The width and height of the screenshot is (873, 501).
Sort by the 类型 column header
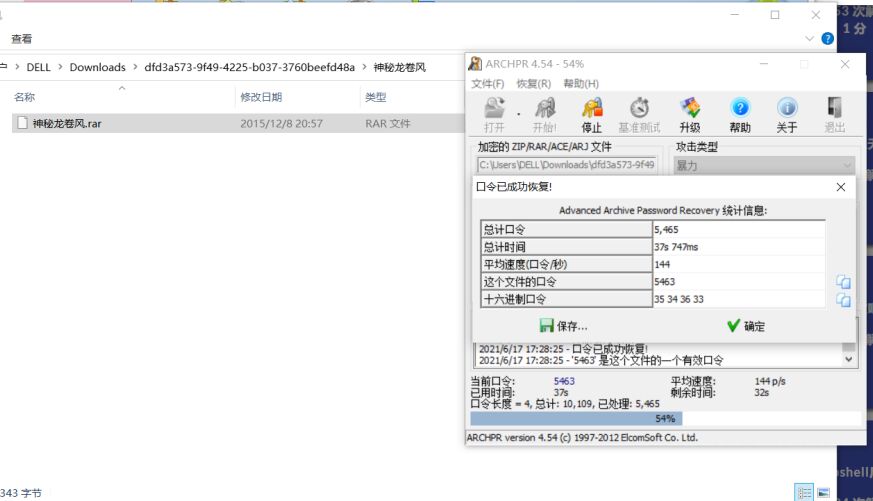(376, 97)
